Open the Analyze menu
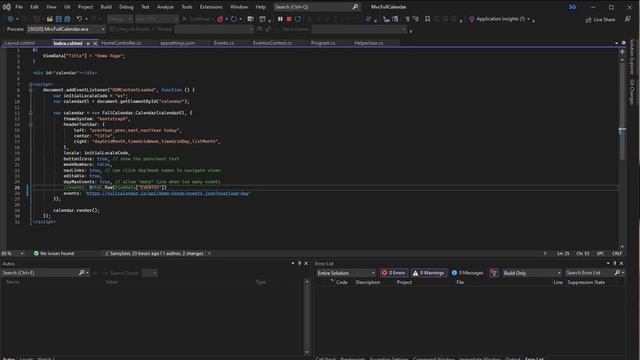 (165, 7)
